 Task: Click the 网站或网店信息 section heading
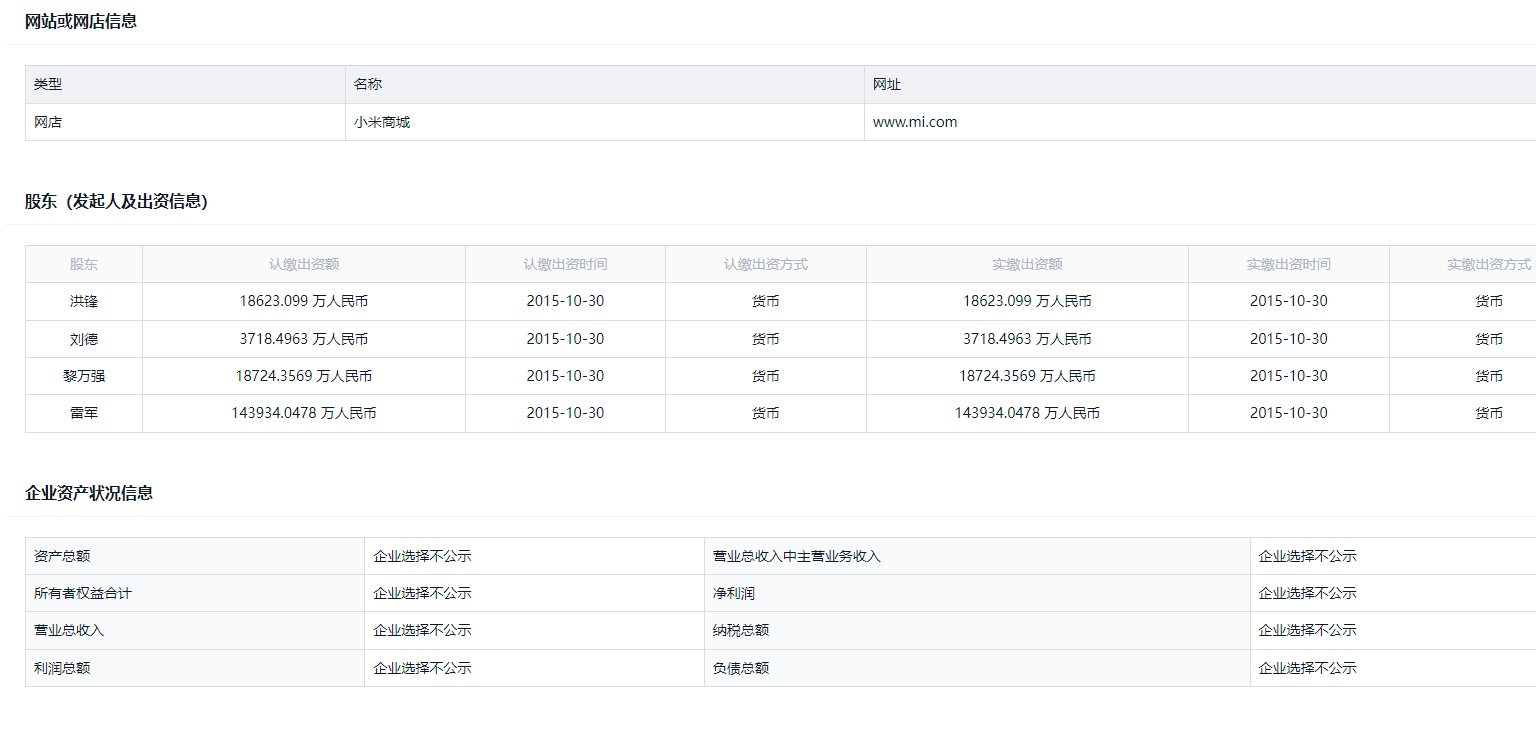pyautogui.click(x=81, y=21)
